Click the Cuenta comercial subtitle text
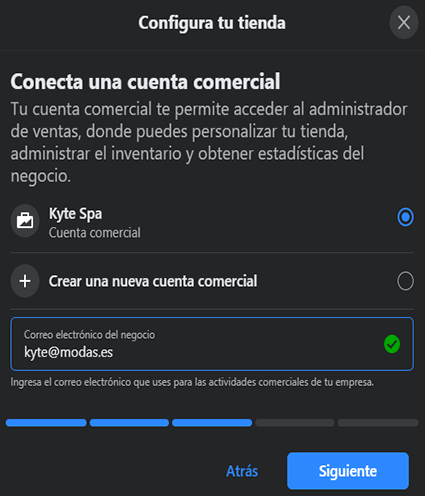 [x=95, y=233]
